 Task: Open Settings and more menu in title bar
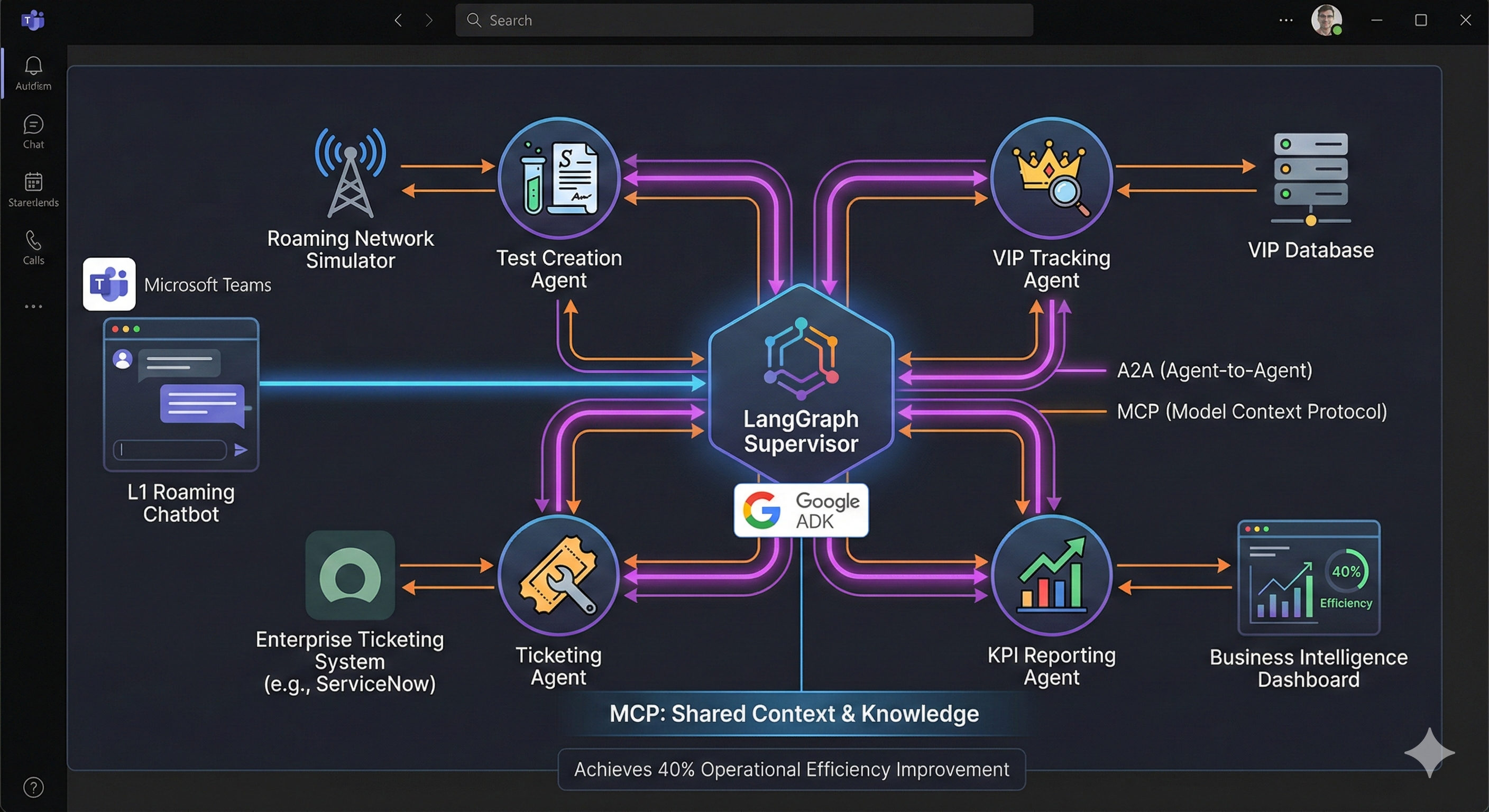point(1285,20)
